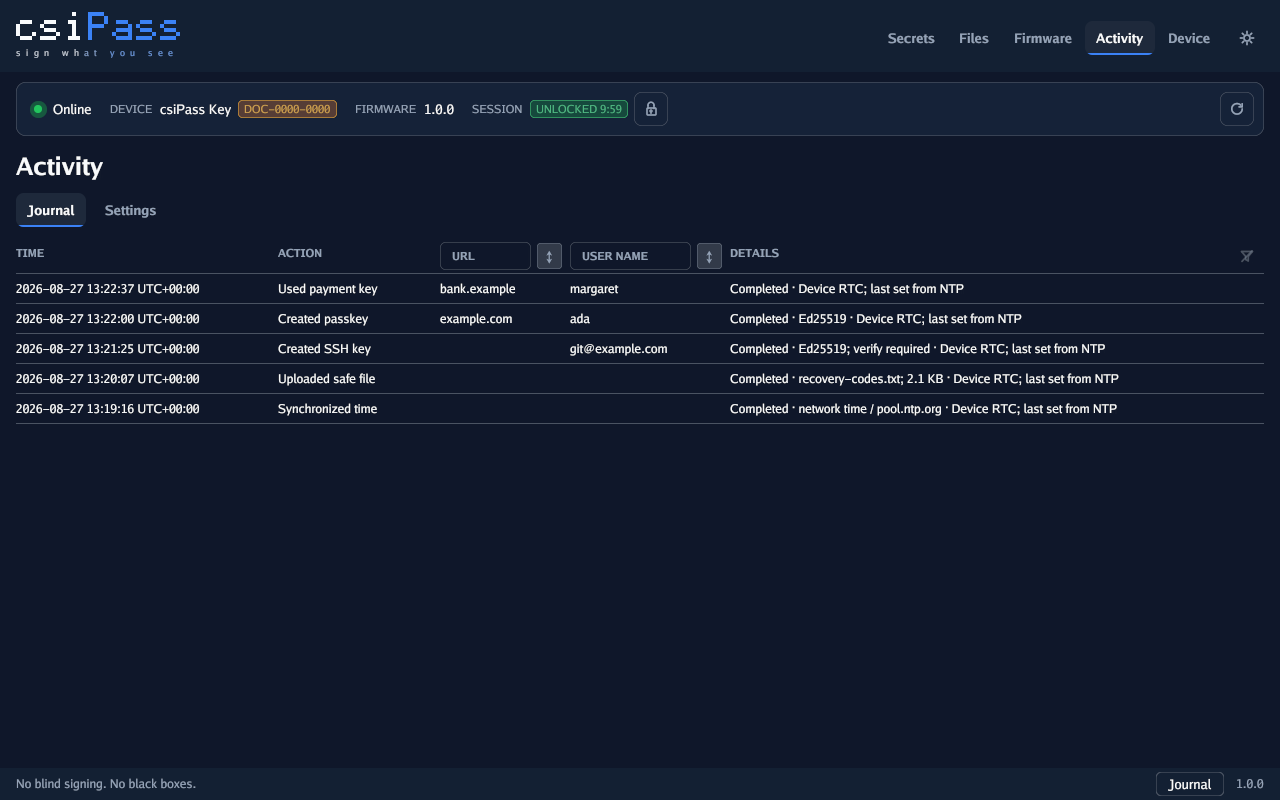Sort by URL using the arrow button
The height and width of the screenshot is (800, 1280).
pos(549,256)
